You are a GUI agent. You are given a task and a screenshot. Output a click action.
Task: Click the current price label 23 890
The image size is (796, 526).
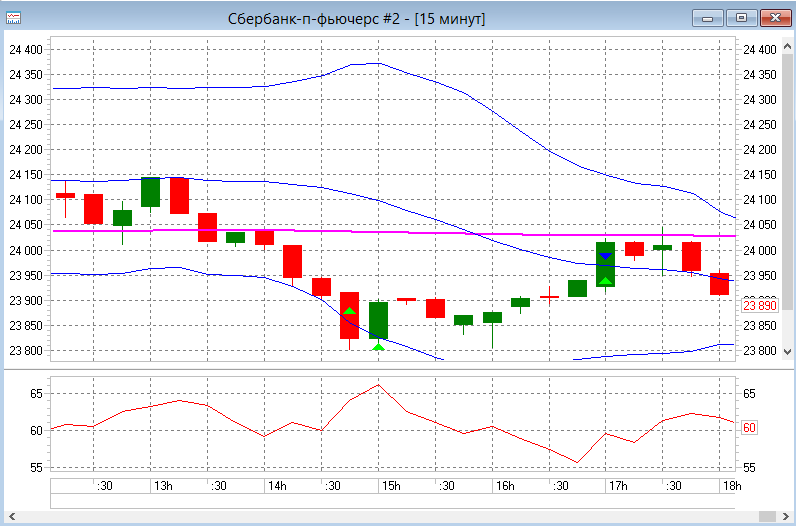759,306
